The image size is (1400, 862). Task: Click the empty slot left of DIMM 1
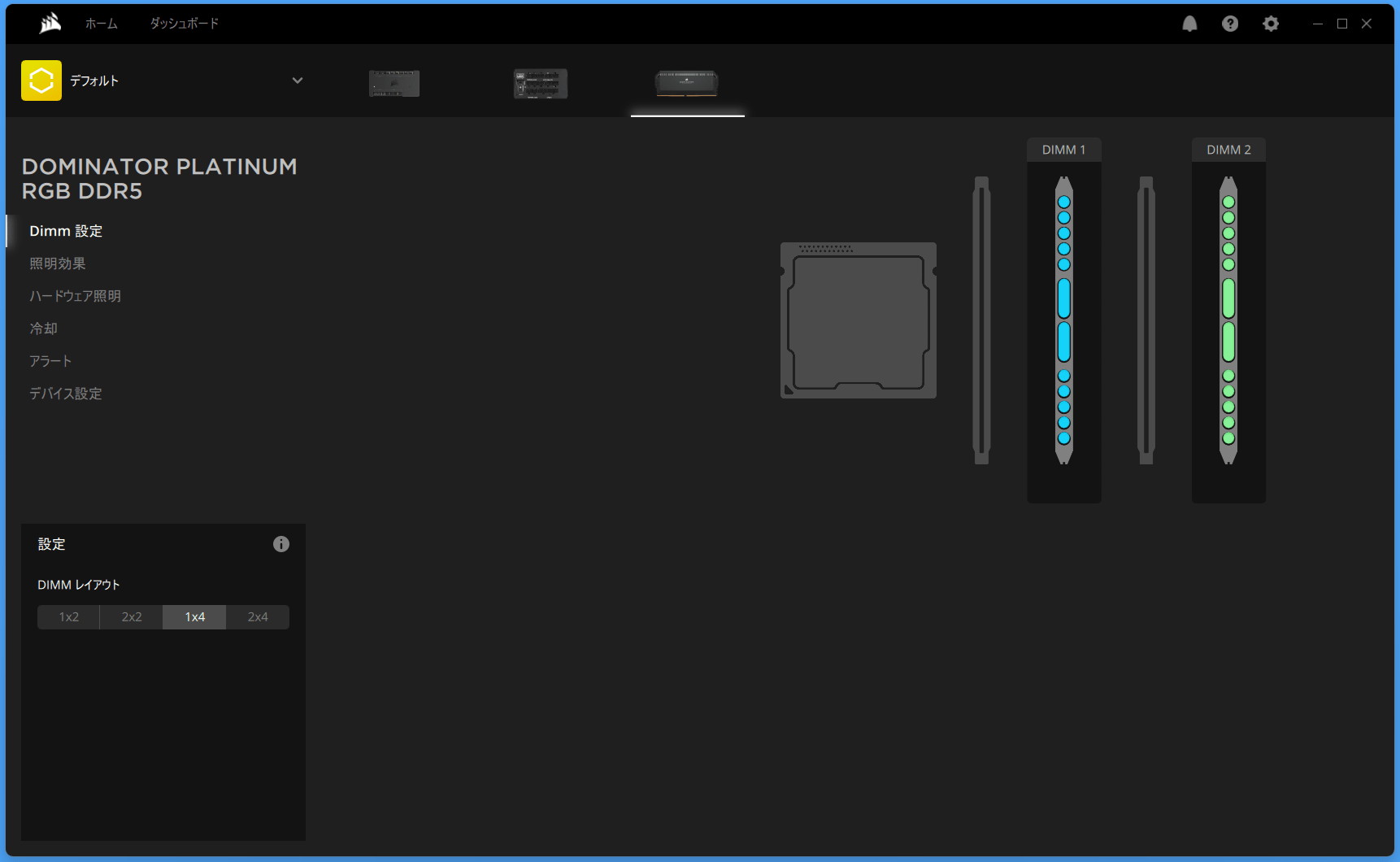click(x=981, y=320)
